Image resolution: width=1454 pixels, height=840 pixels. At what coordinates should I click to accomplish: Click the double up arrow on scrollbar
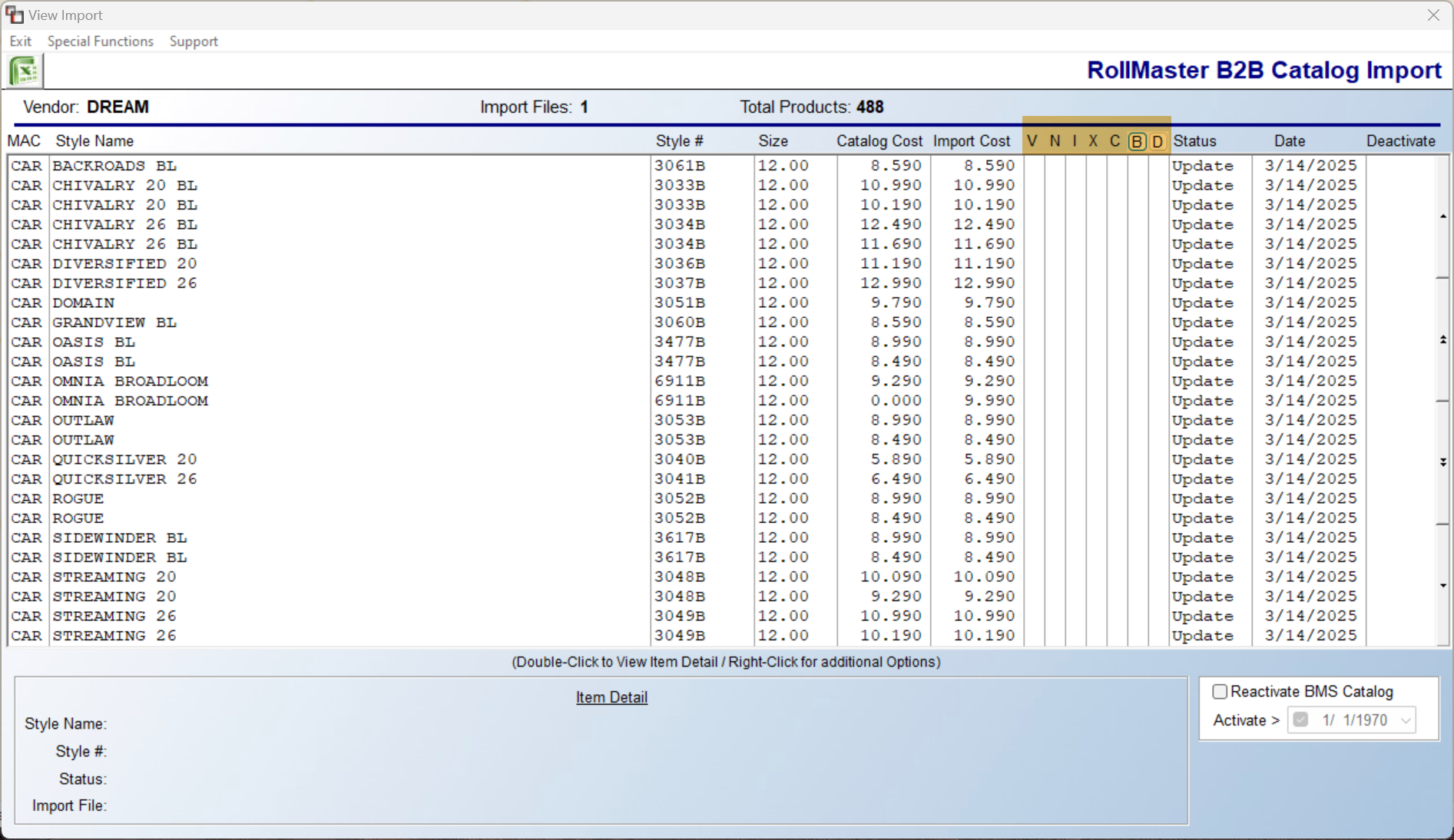coord(1443,339)
